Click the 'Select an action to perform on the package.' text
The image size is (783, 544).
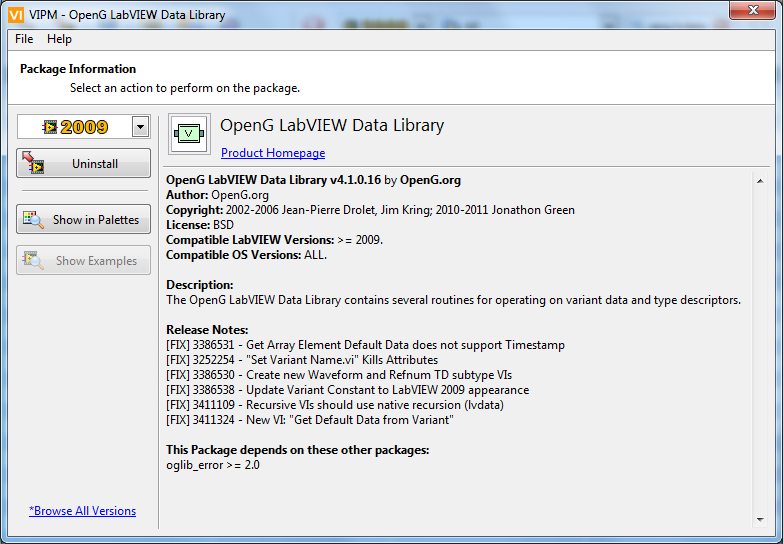coord(185,88)
